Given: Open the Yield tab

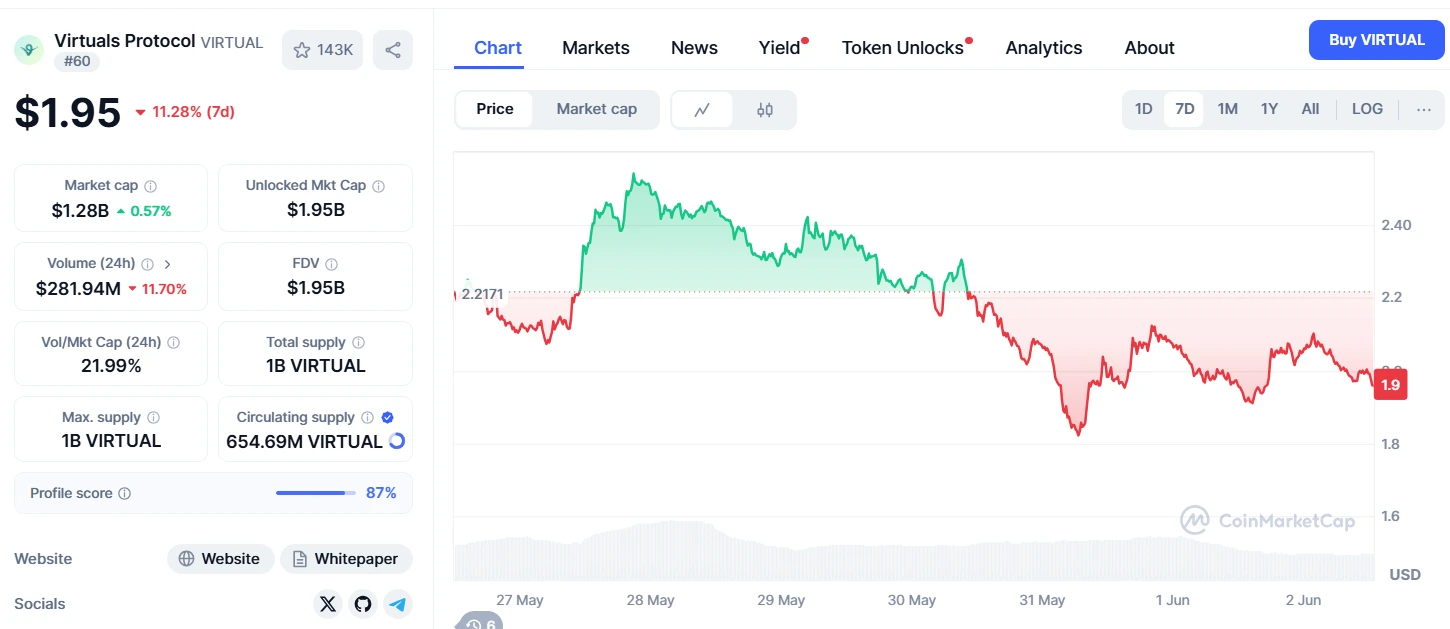Looking at the screenshot, I should pyautogui.click(x=780, y=48).
